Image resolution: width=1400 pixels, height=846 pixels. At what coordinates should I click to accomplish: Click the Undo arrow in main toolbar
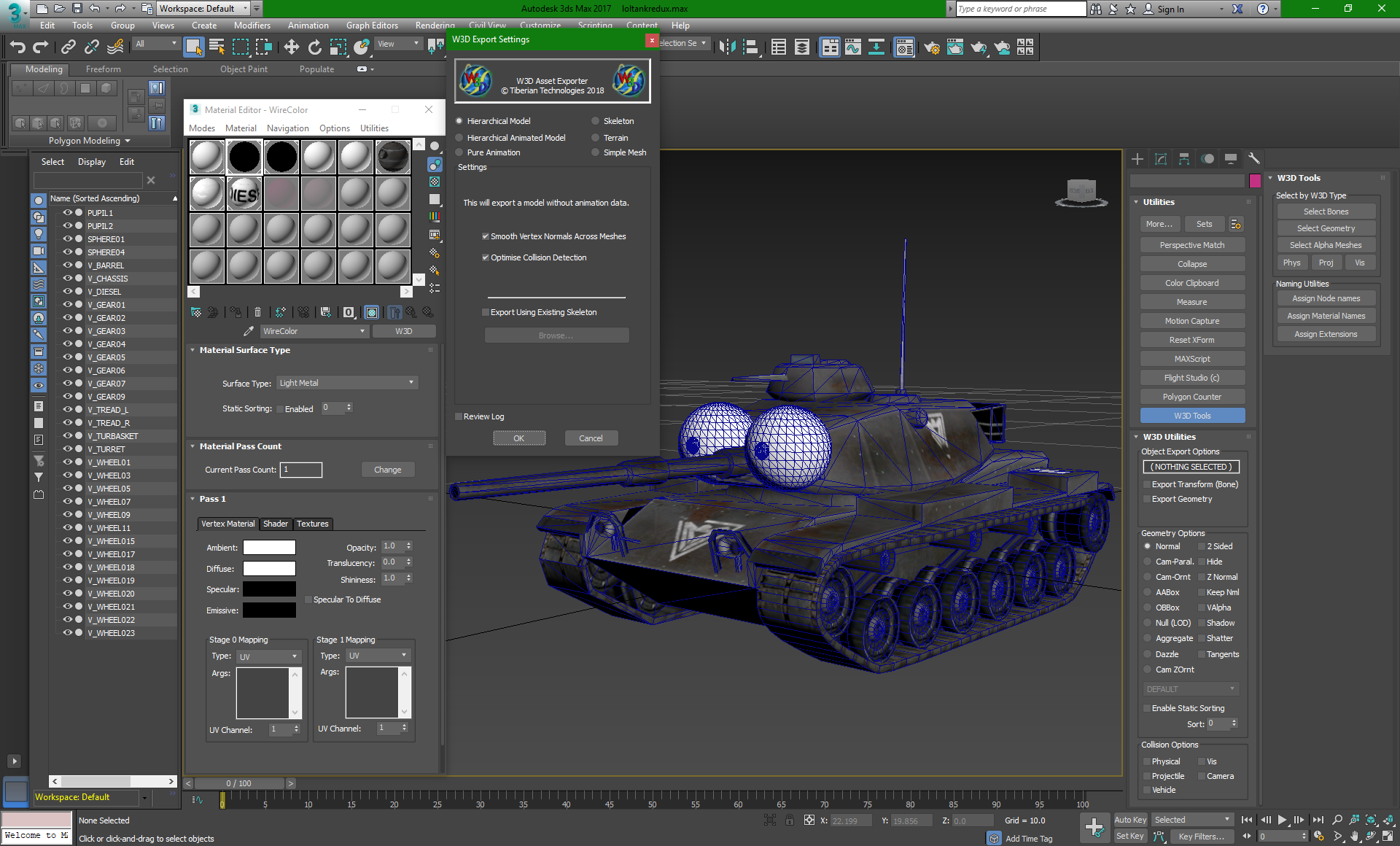tap(17, 47)
